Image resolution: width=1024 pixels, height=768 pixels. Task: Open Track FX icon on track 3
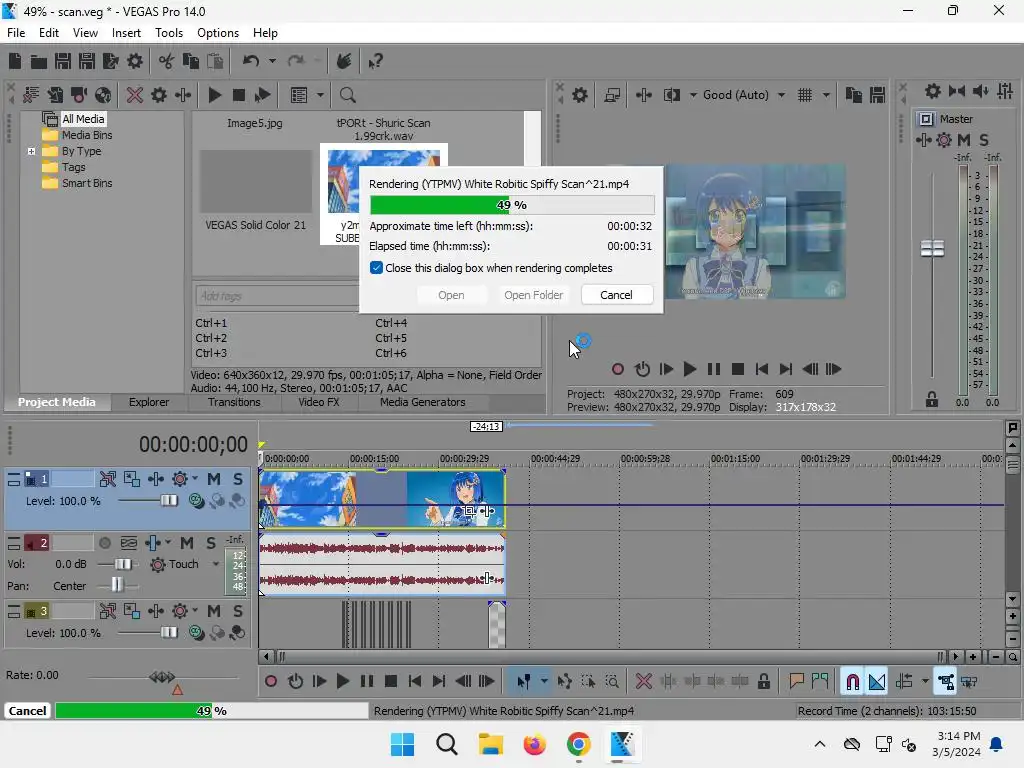(155, 611)
